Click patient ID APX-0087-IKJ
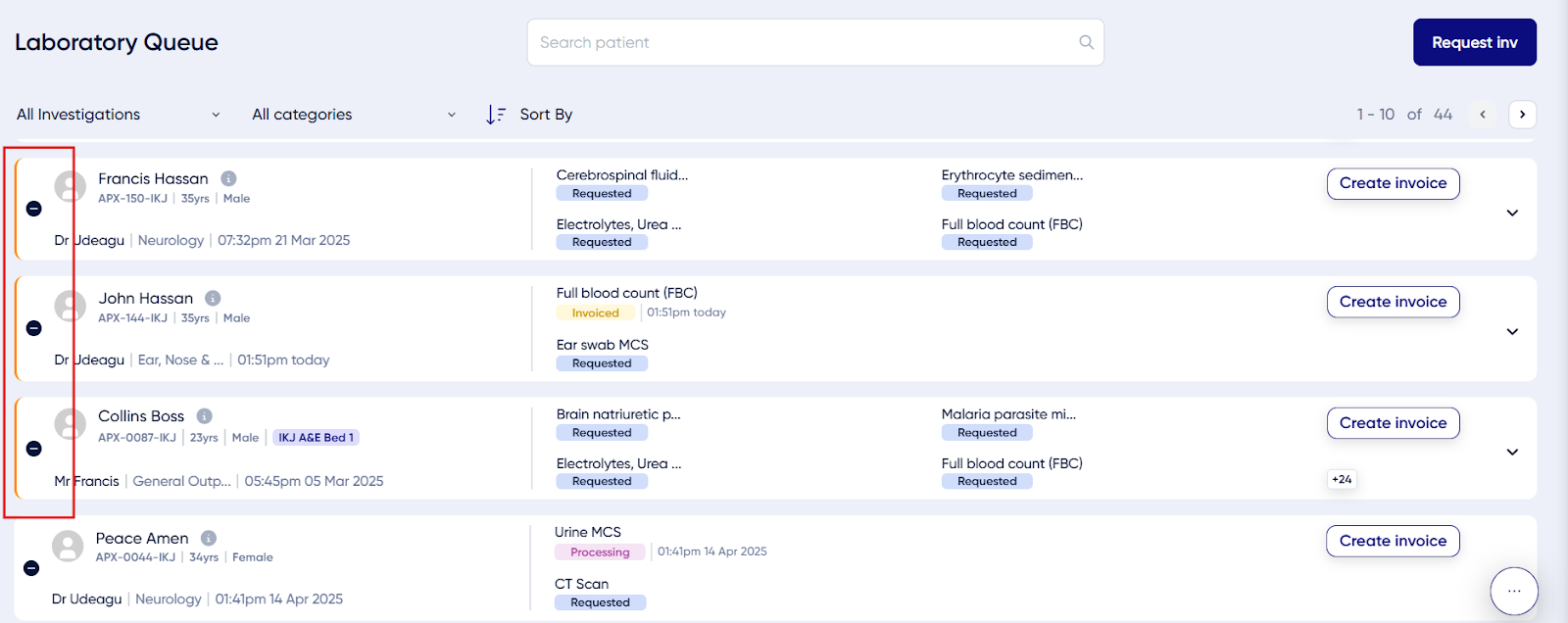 137,438
